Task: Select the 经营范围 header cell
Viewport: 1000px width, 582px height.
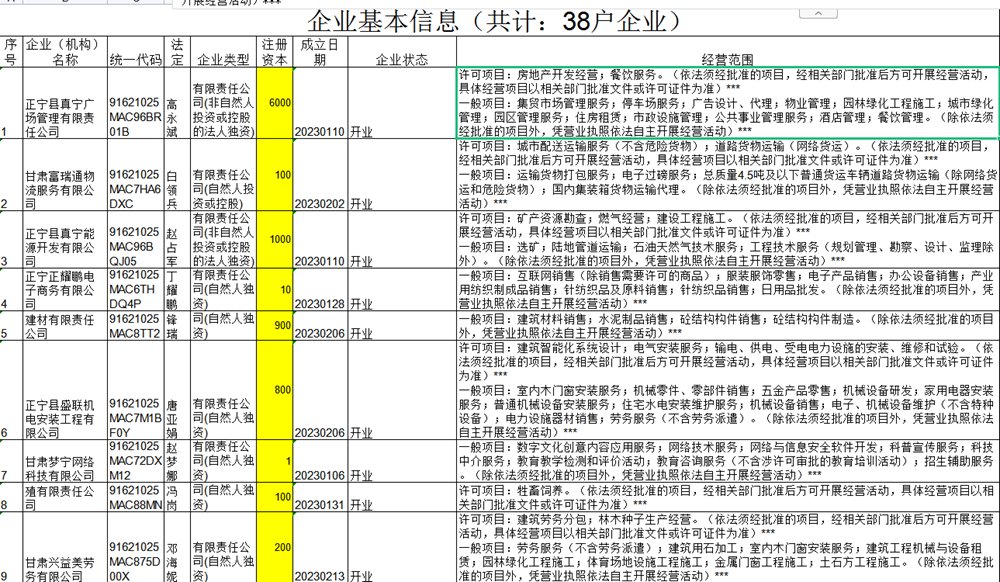Action: click(727, 60)
